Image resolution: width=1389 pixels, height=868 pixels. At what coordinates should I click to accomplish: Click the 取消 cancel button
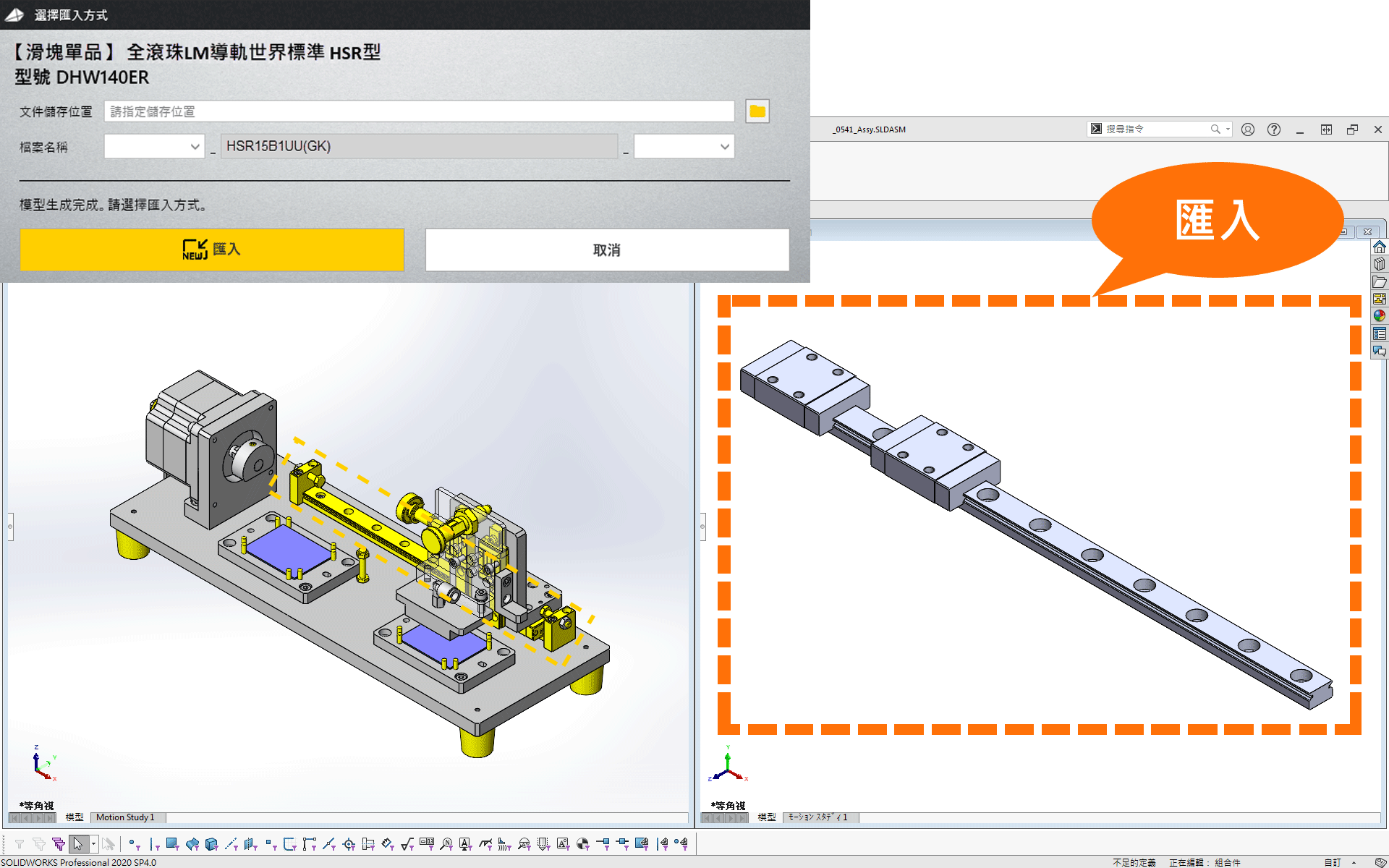coord(606,250)
